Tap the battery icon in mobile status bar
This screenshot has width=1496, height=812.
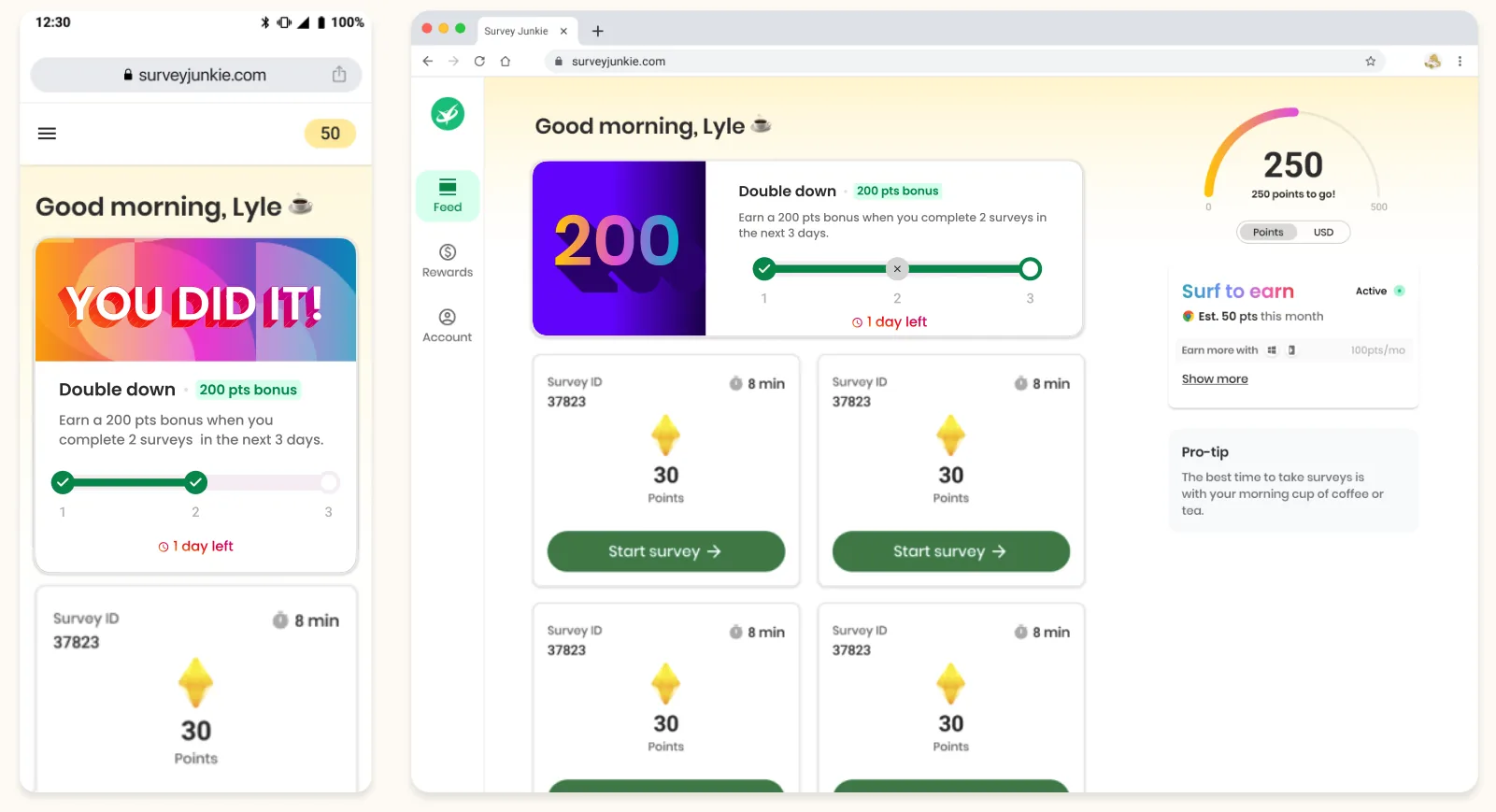point(321,22)
